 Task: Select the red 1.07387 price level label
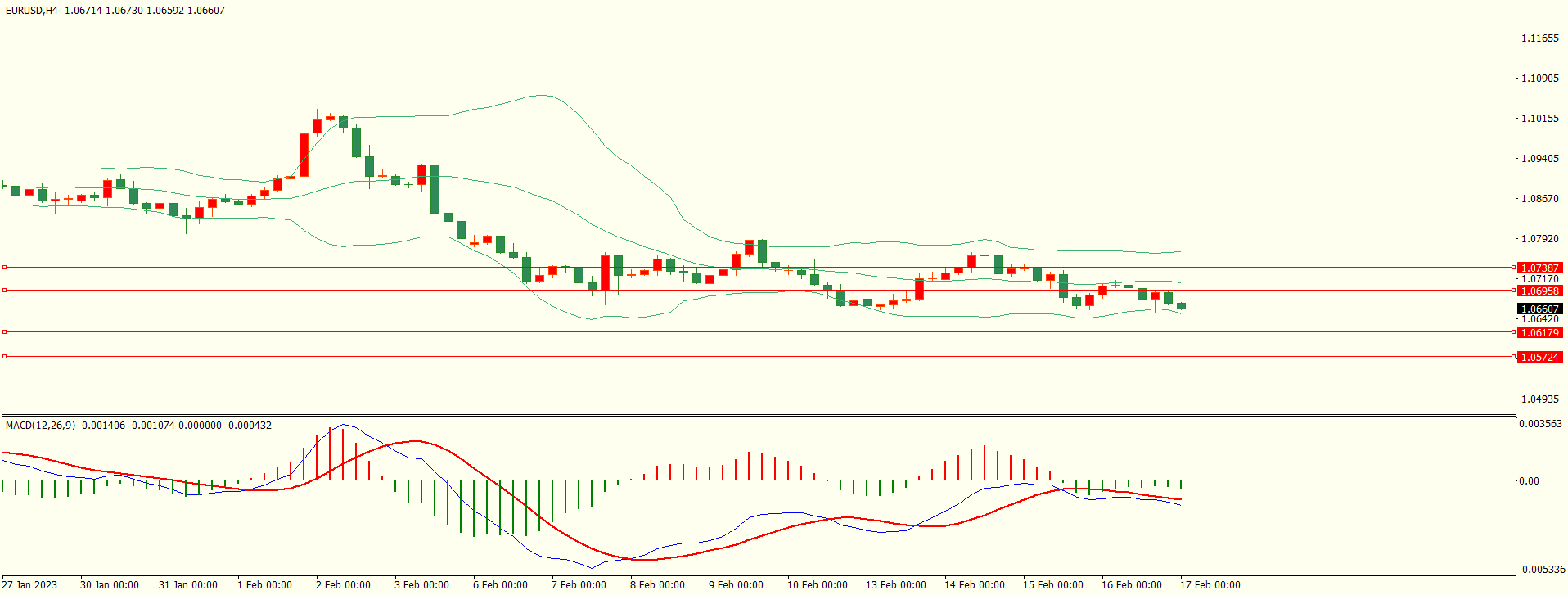1539,268
